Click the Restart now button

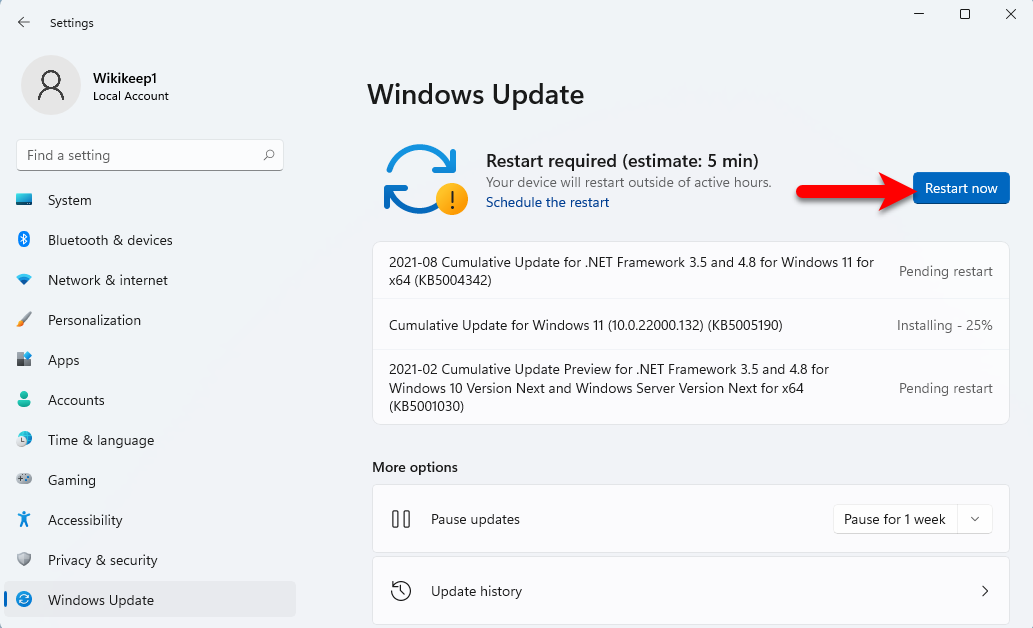961,188
